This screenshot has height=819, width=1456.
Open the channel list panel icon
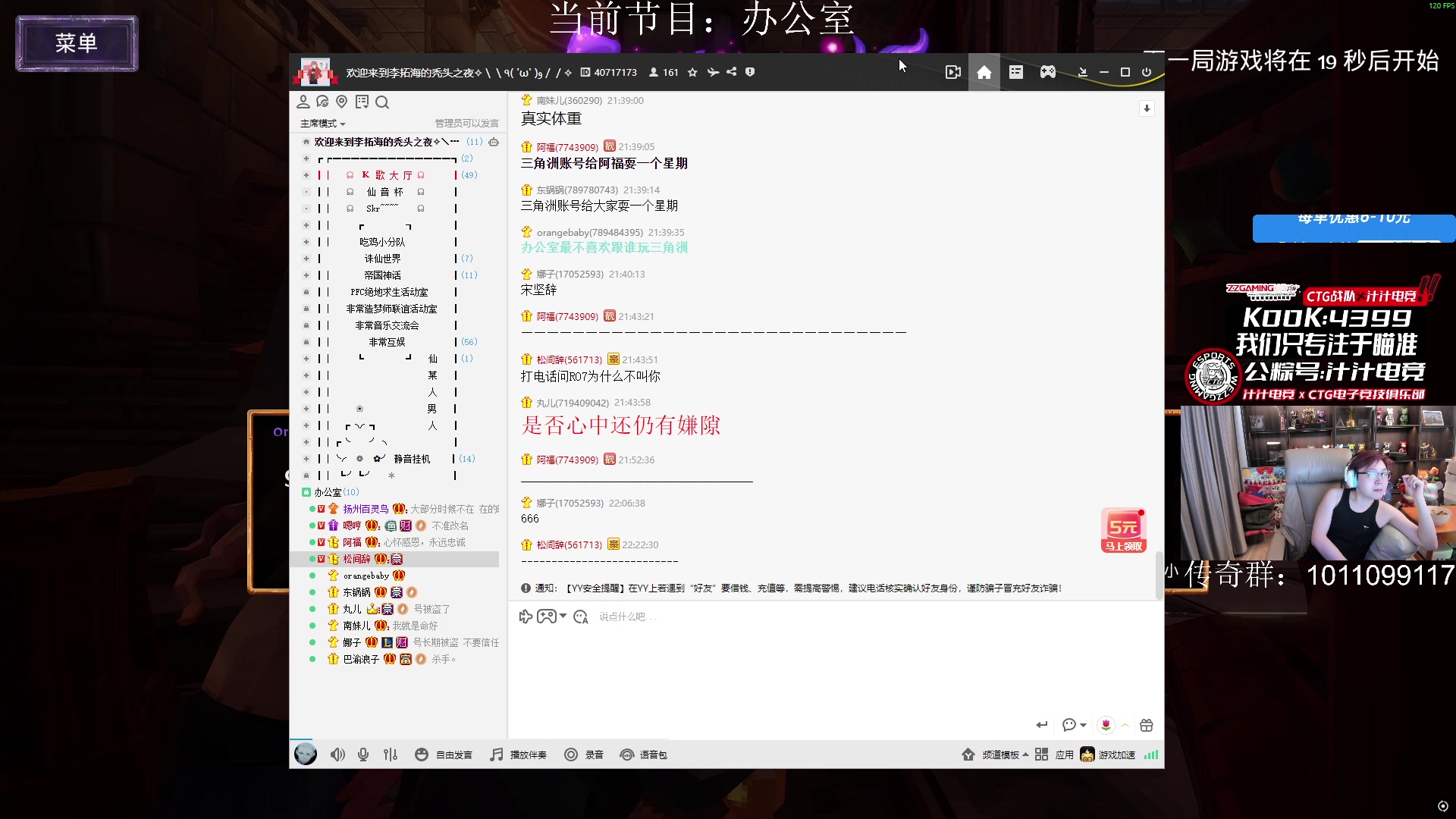click(x=1016, y=72)
